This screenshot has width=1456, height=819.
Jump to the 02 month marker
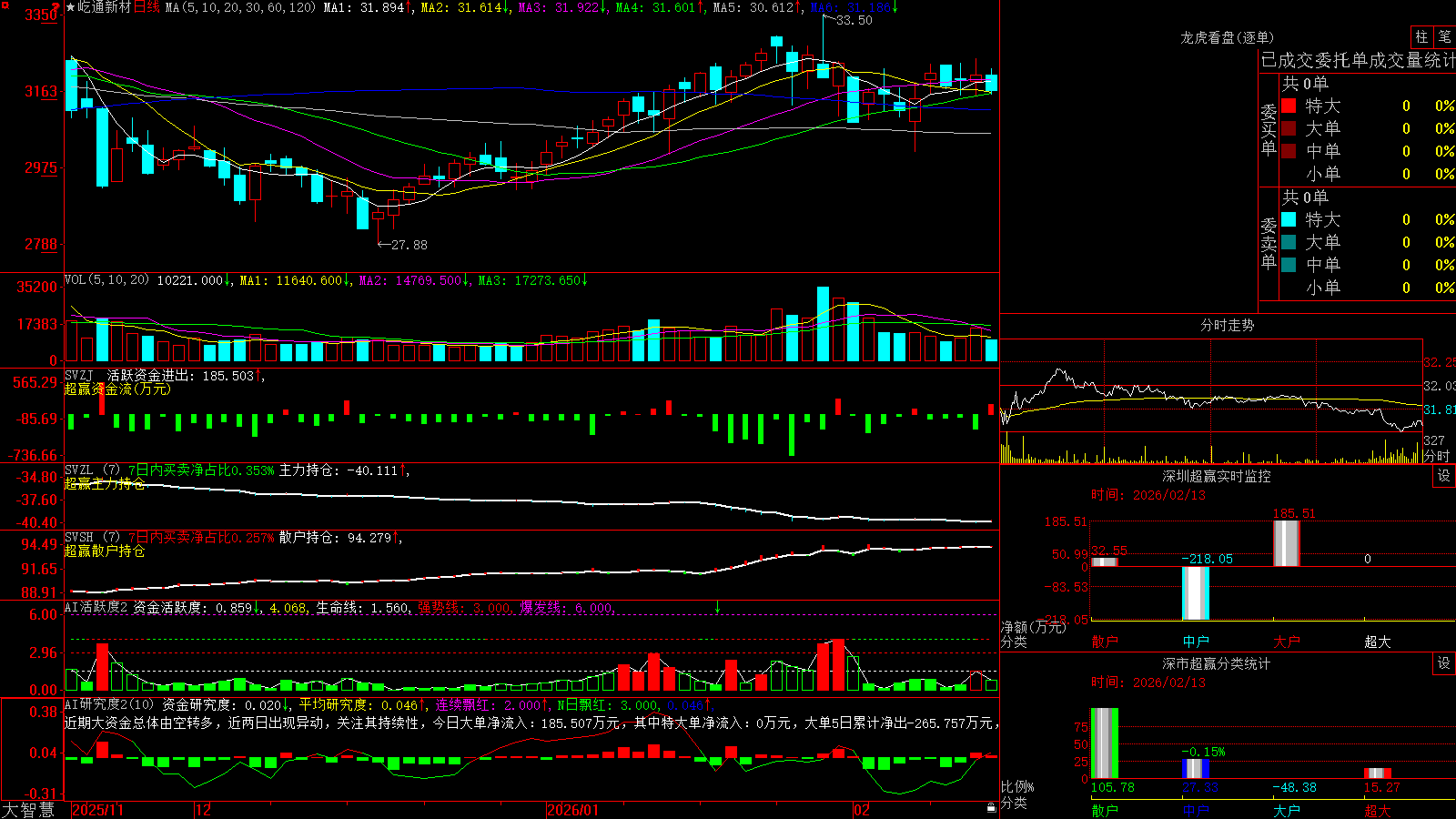(x=862, y=810)
